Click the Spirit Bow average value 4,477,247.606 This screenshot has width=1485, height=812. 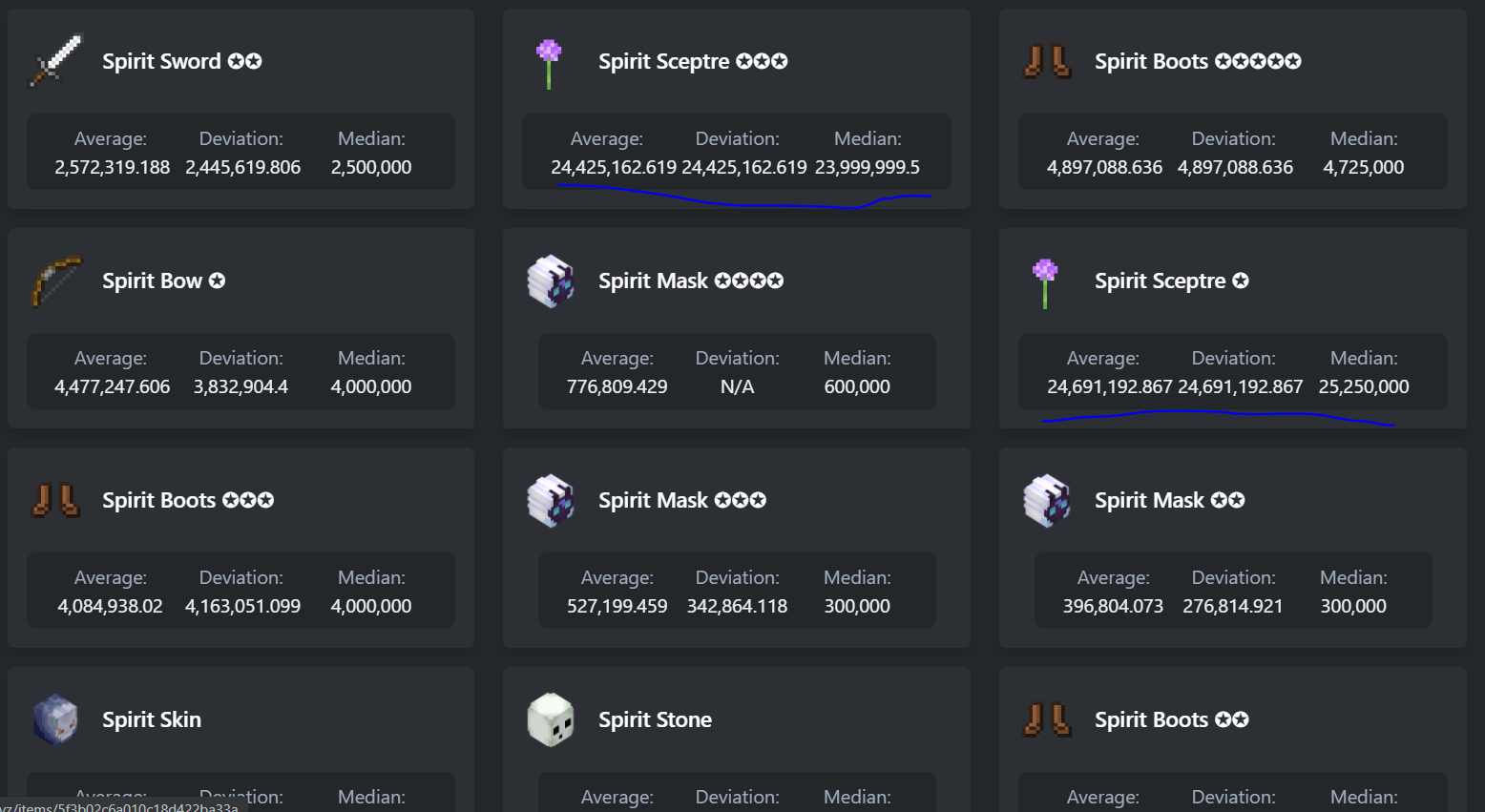coord(113,386)
